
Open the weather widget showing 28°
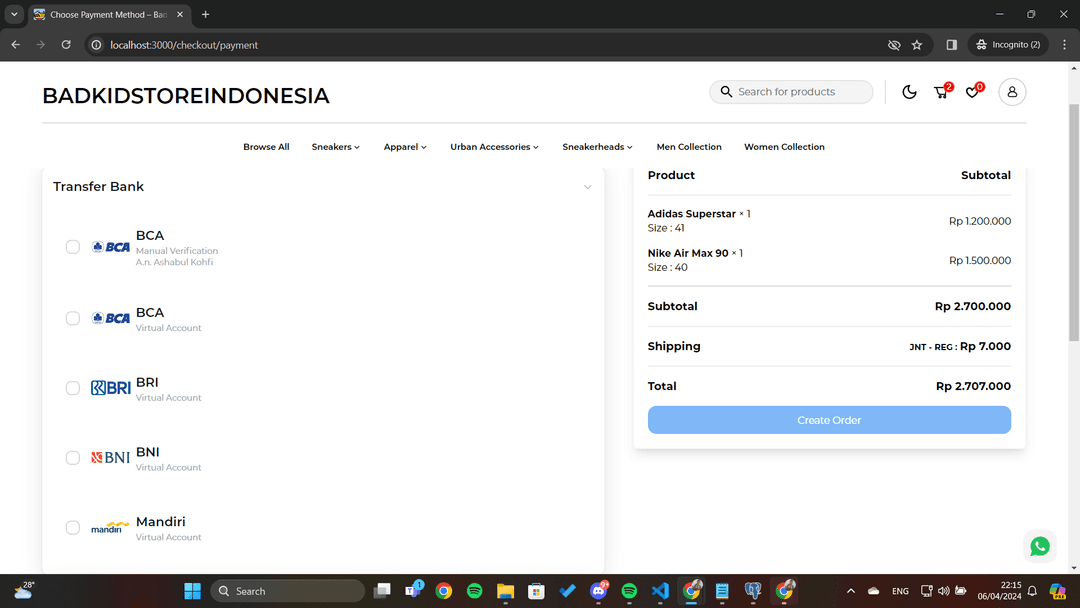click(23, 590)
